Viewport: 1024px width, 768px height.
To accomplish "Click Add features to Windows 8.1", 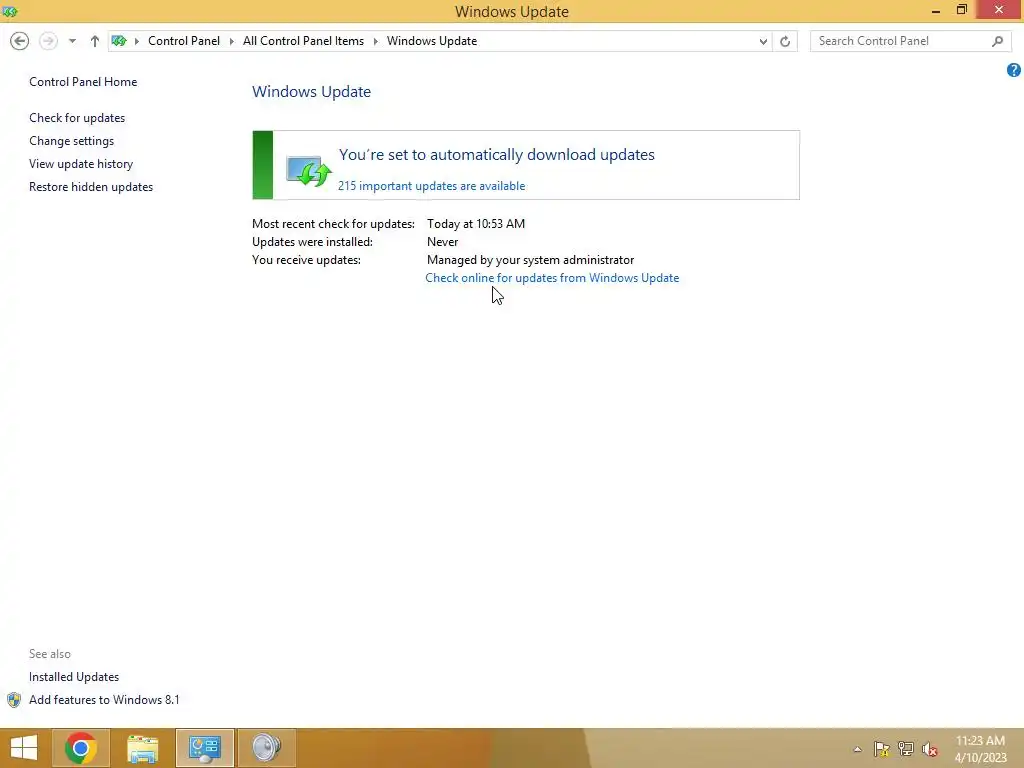I will (x=104, y=699).
